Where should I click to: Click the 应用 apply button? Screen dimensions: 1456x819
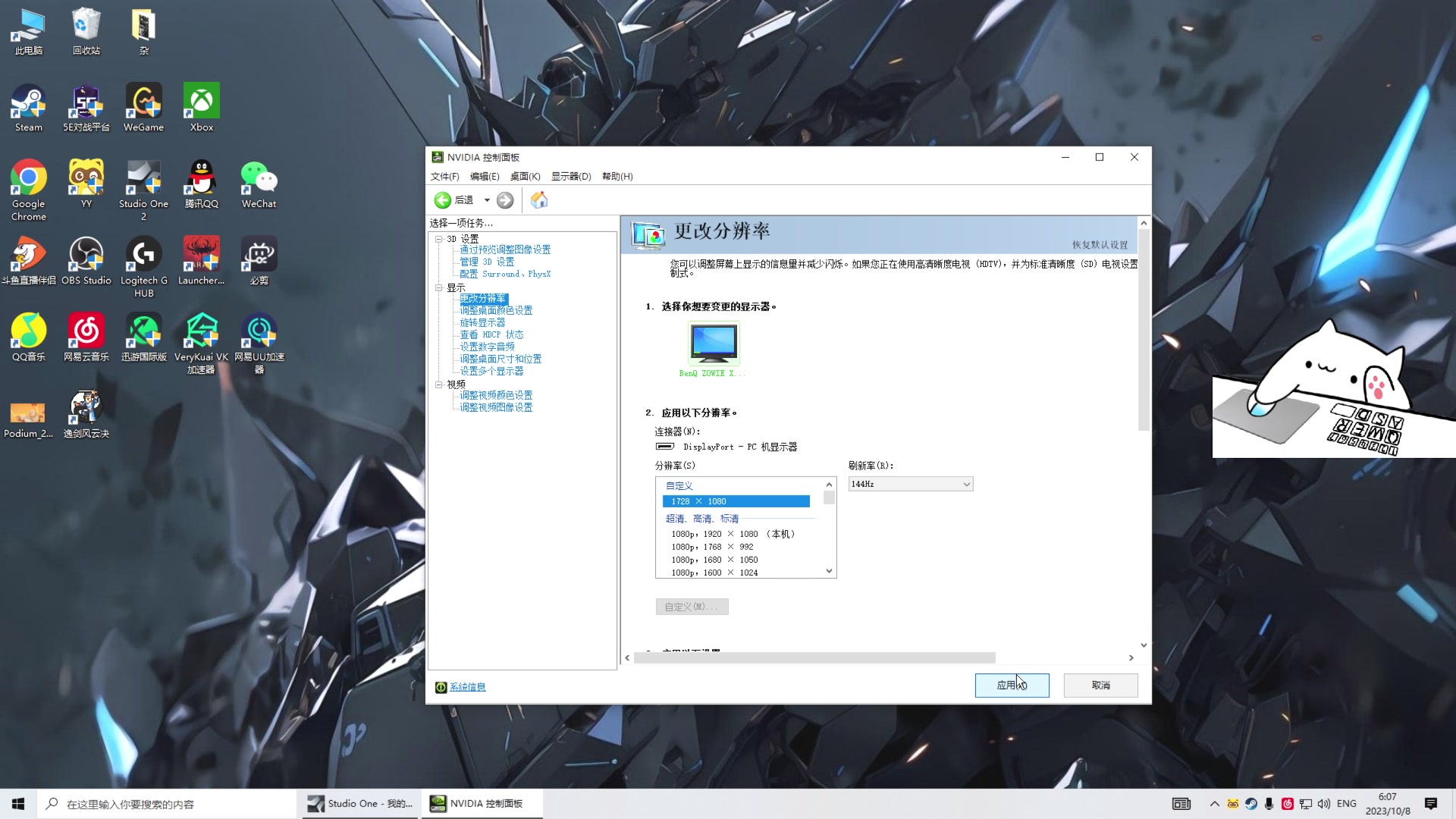1012,685
